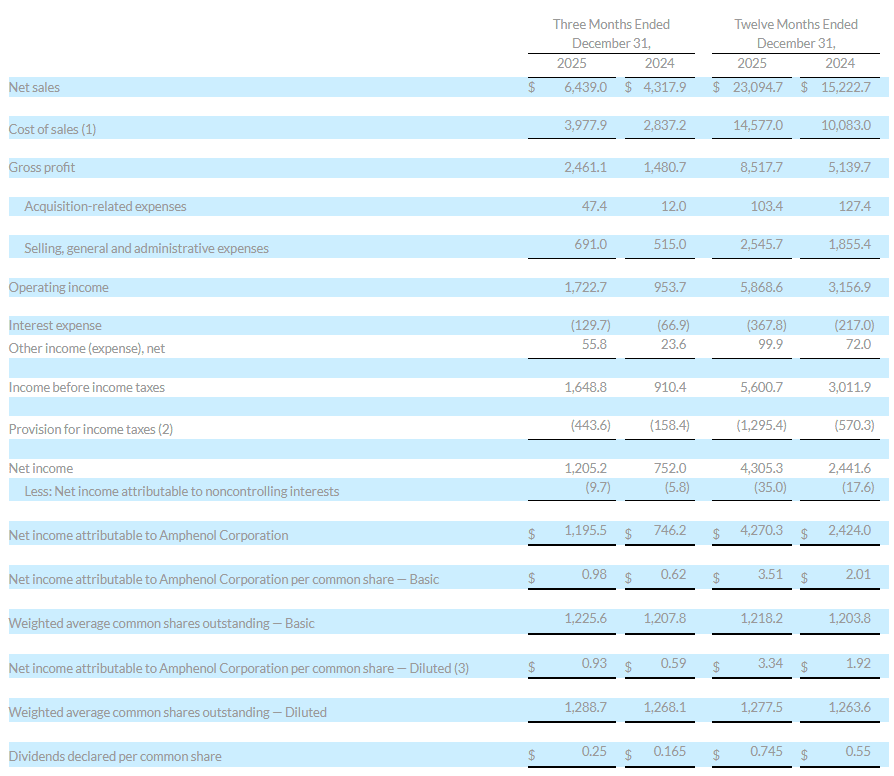Select the "Dividends declared per common share" label
Image resolution: width=894 pixels, height=776 pixels.
pyautogui.click(x=115, y=756)
